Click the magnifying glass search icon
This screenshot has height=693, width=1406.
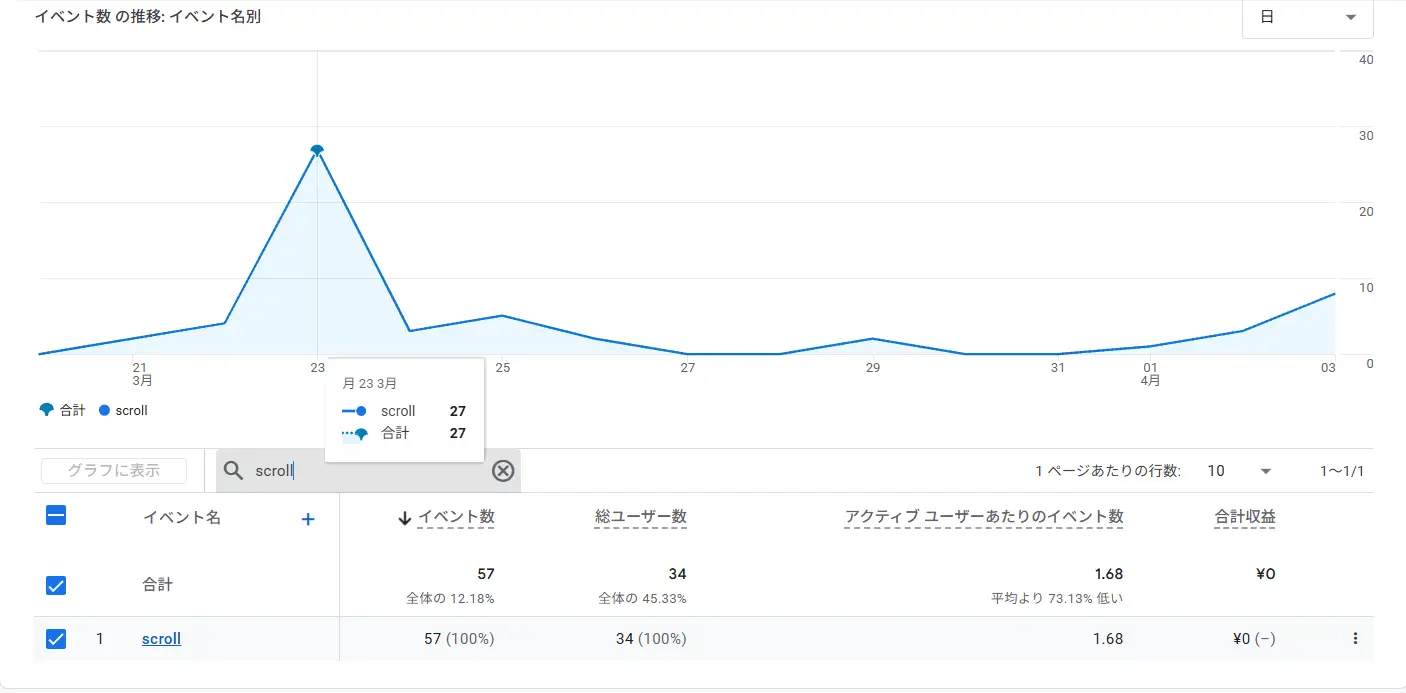(233, 470)
